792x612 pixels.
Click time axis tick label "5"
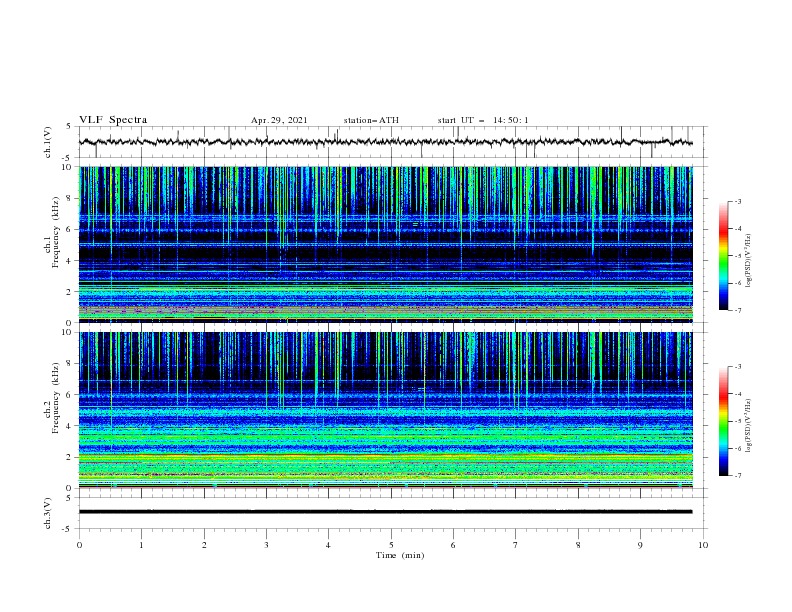(x=391, y=545)
